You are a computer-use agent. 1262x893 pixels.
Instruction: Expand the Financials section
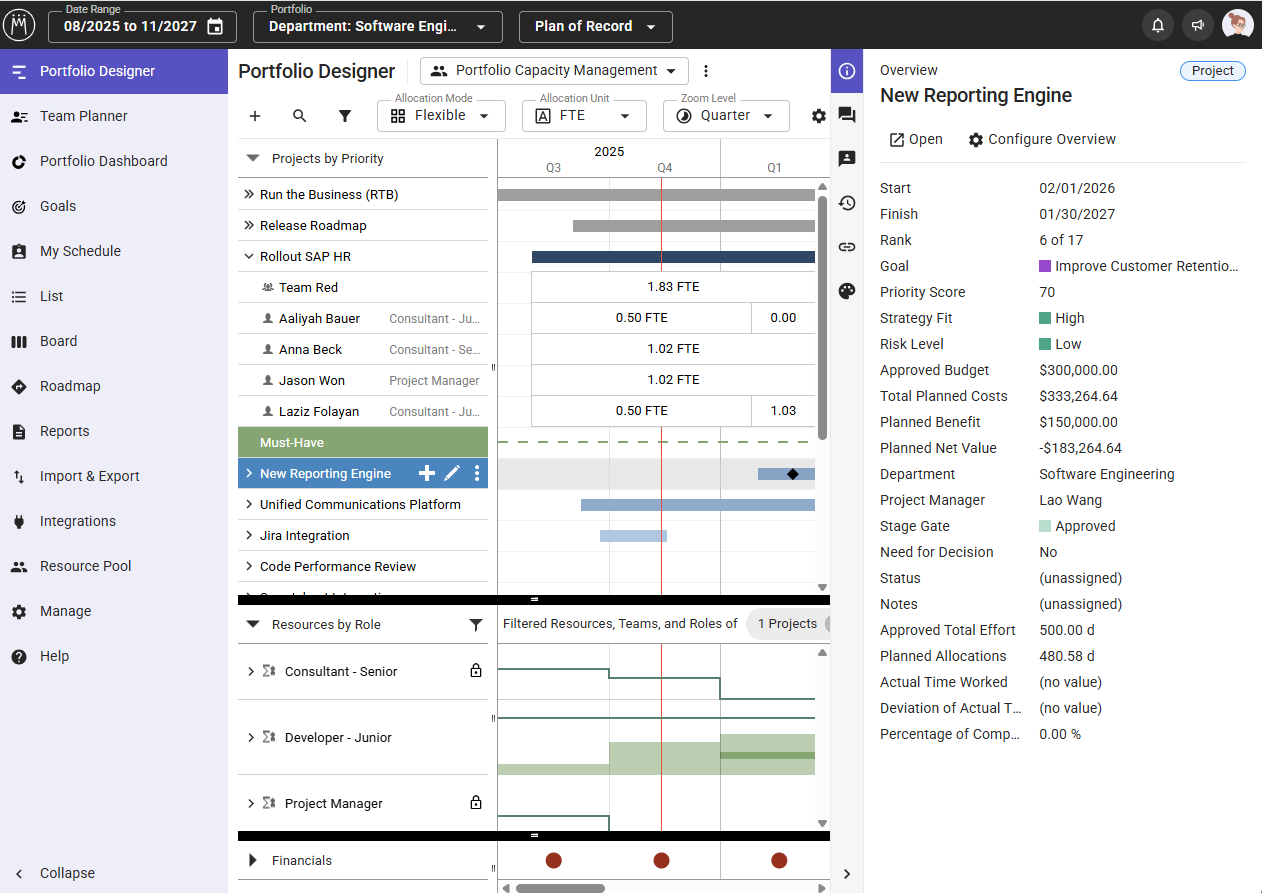(252, 860)
